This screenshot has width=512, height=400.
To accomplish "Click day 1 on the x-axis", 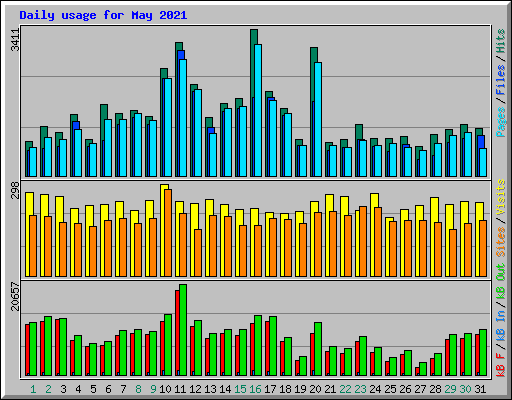I will (x=33, y=389).
